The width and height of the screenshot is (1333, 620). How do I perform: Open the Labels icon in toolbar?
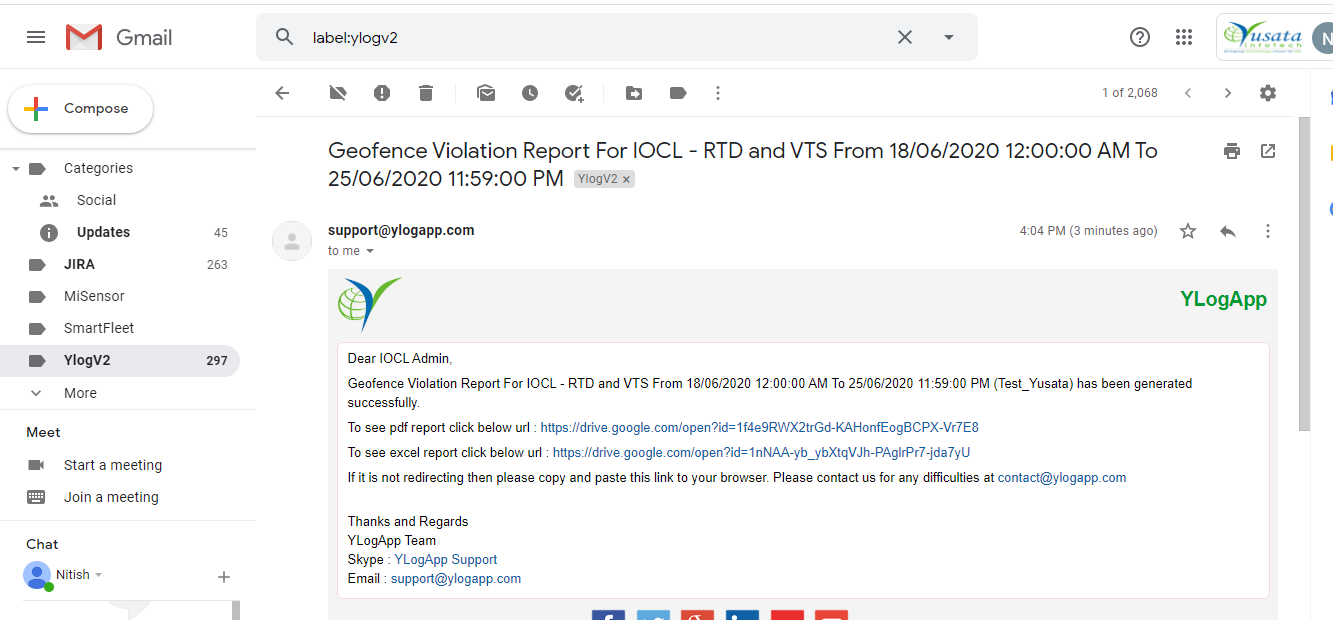pyautogui.click(x=678, y=93)
